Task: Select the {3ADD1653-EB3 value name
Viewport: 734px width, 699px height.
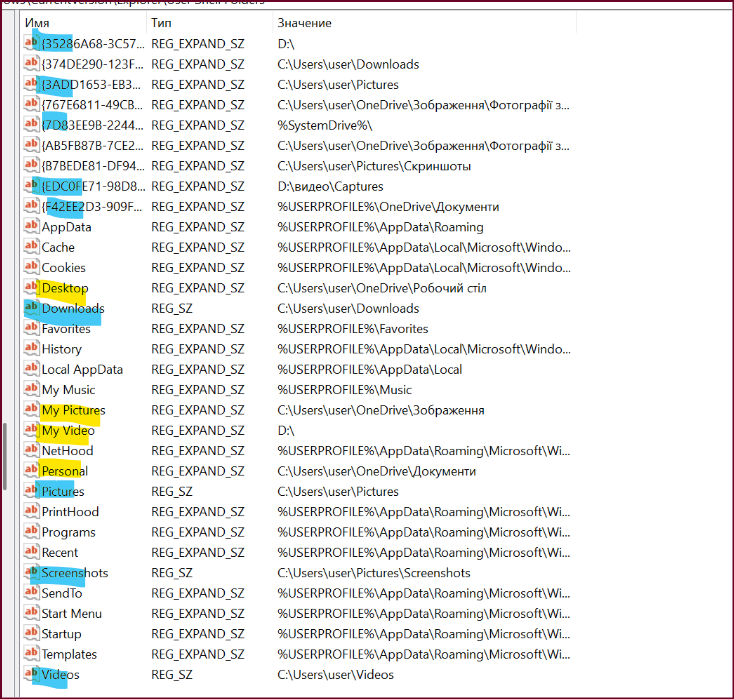Action: tap(91, 84)
